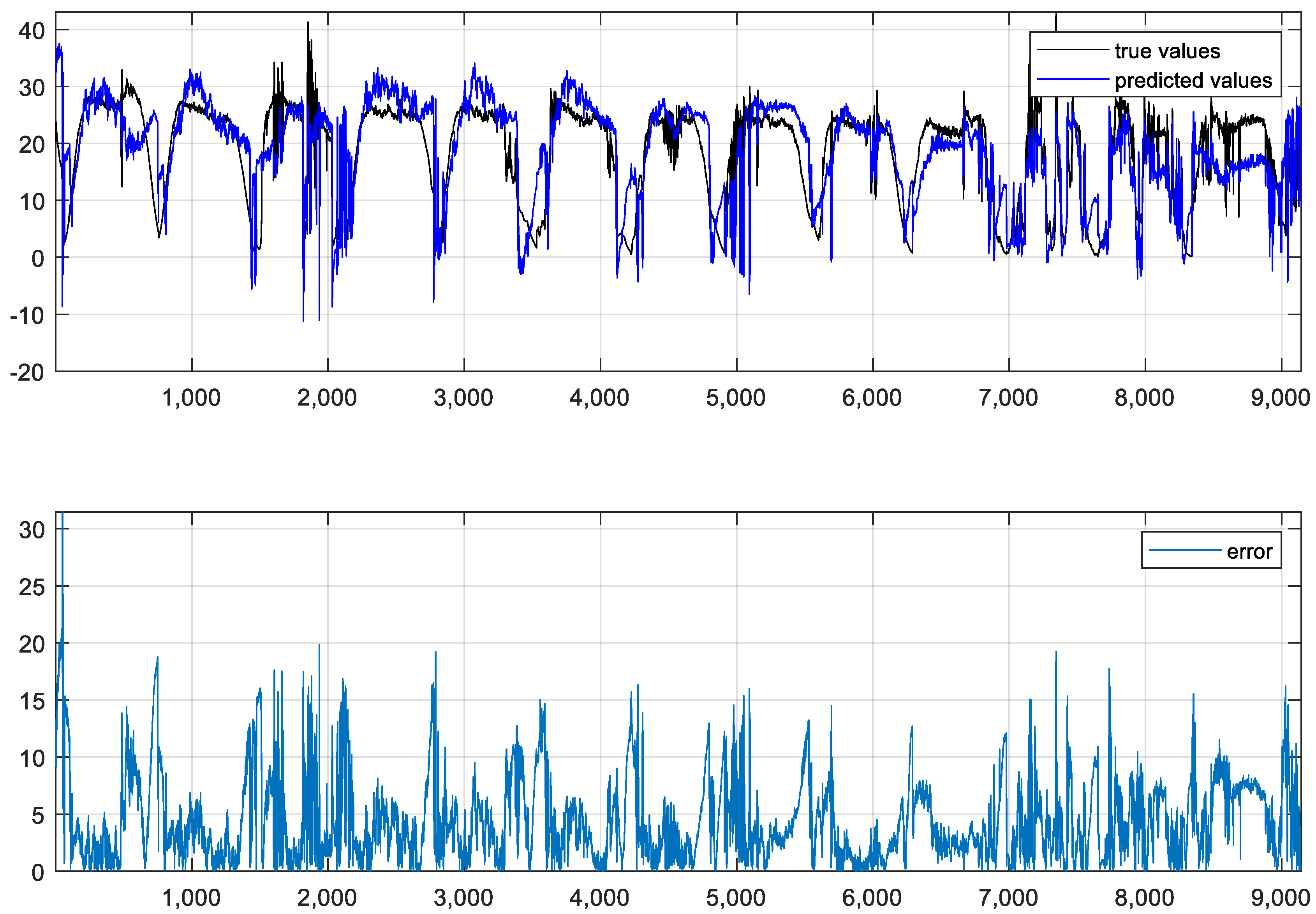Click the 40 tick label on top chart
Screen dimensions: 1316x914
click(32, 31)
